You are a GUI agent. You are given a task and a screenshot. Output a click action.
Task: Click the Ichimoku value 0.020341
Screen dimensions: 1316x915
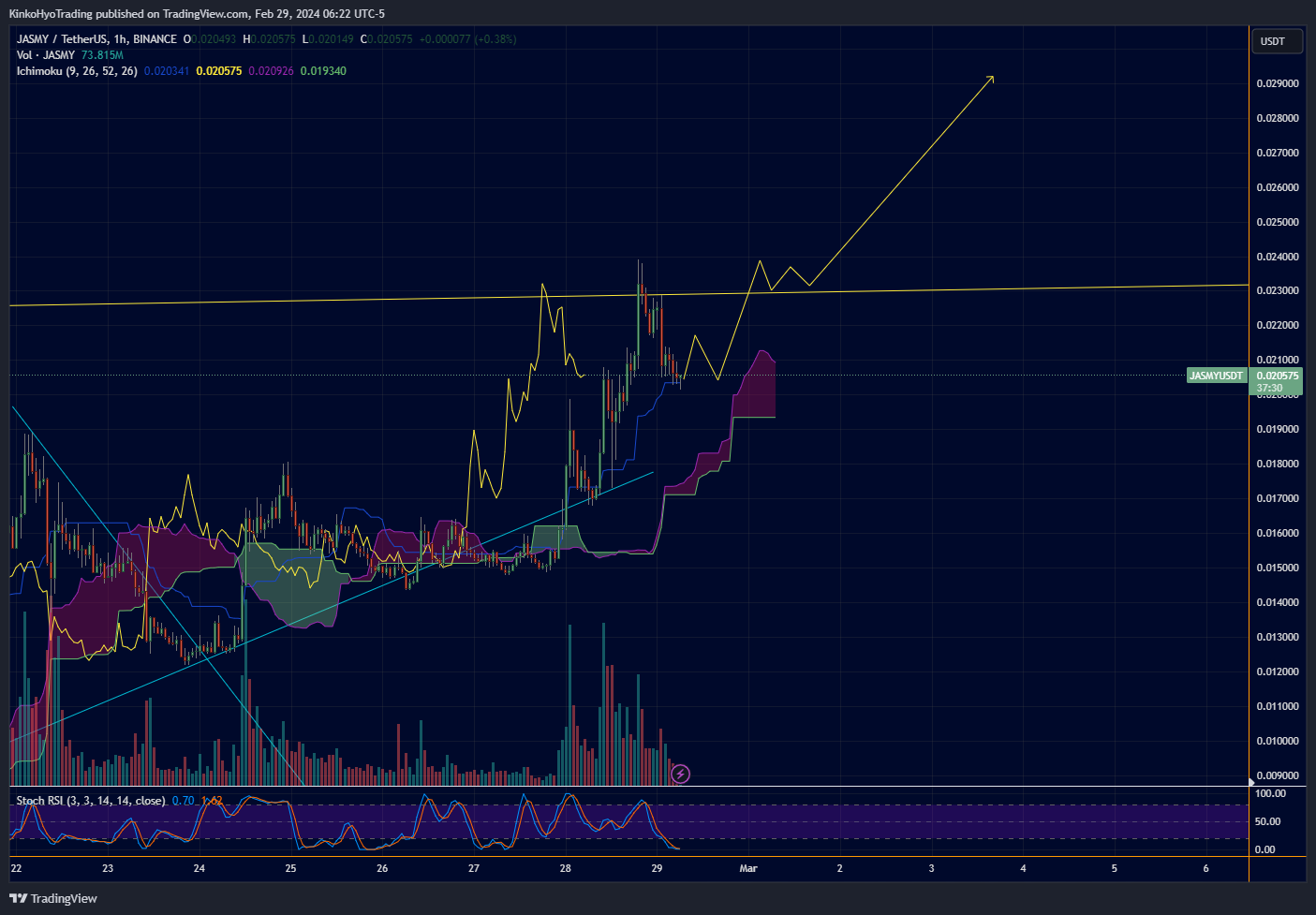click(166, 71)
